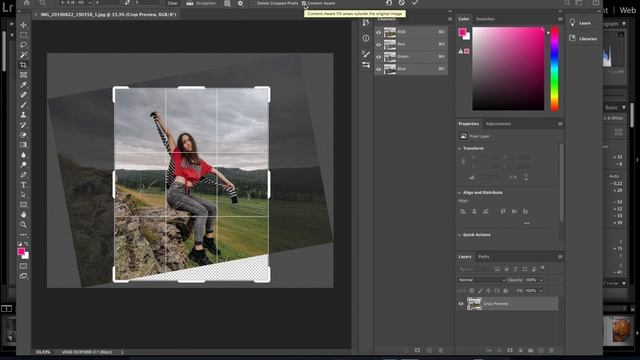Open the Layers panel menu
640x360 pixels.
click(560, 257)
